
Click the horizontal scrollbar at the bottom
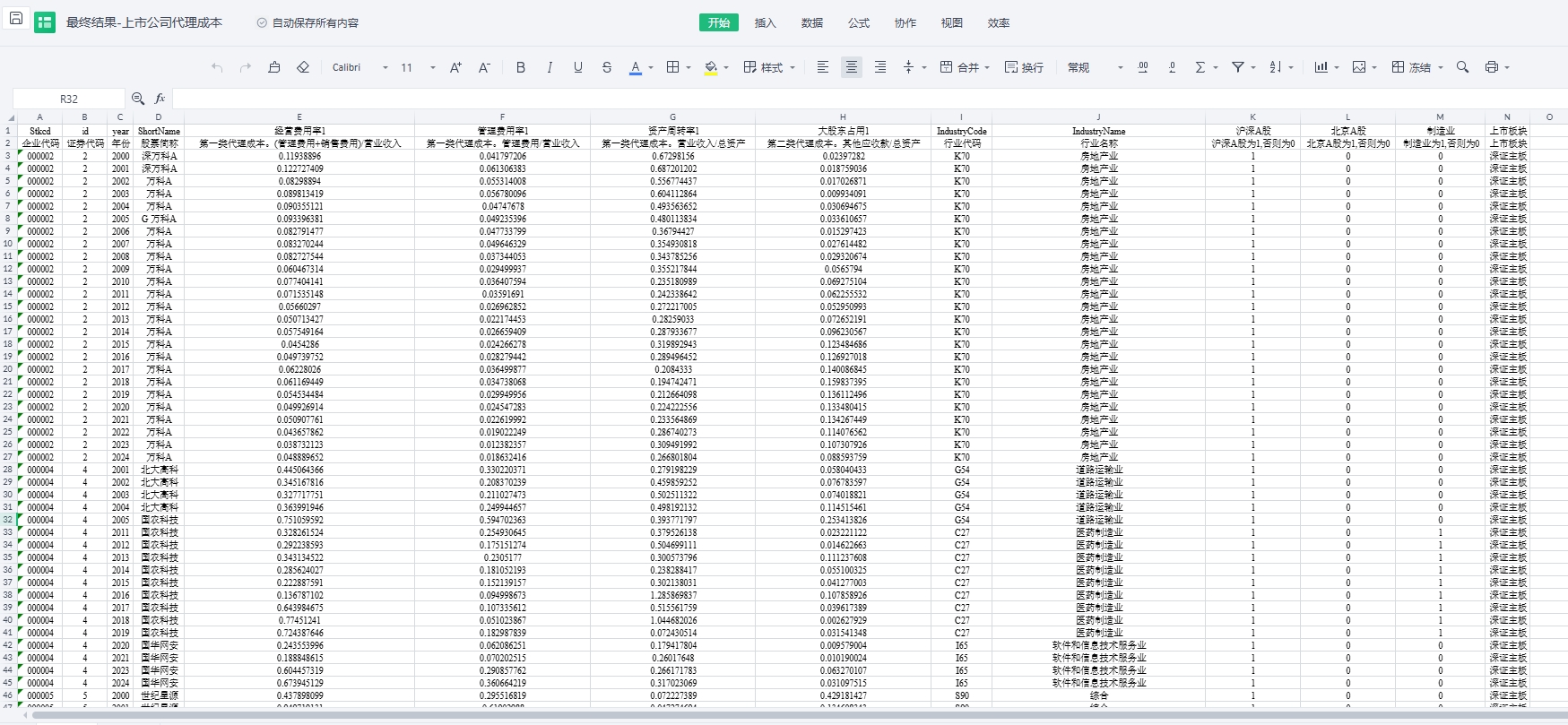(798, 715)
